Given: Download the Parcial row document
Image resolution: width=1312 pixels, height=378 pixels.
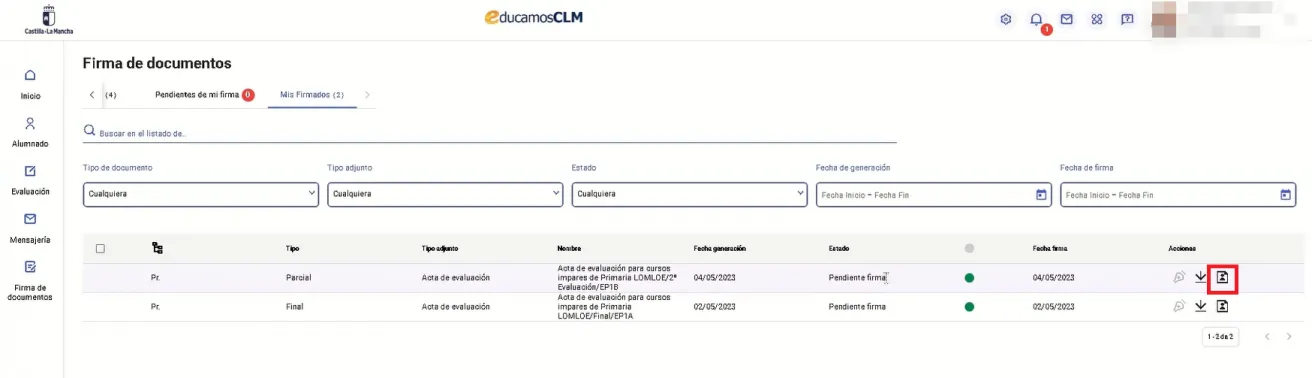Looking at the screenshot, I should coord(1201,277).
